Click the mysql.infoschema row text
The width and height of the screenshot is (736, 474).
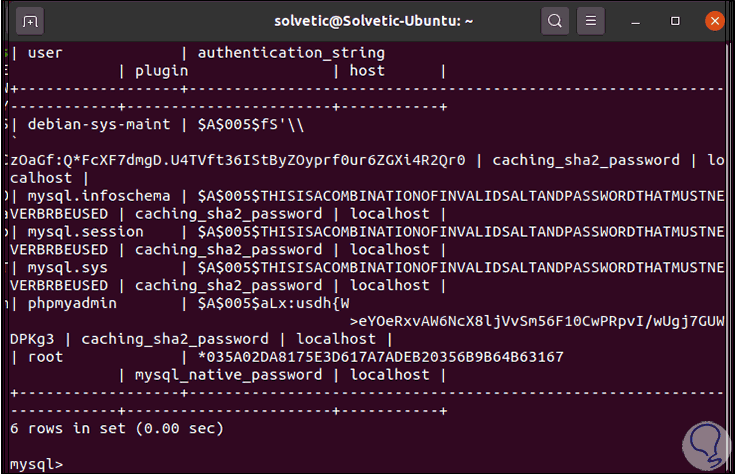point(98,195)
